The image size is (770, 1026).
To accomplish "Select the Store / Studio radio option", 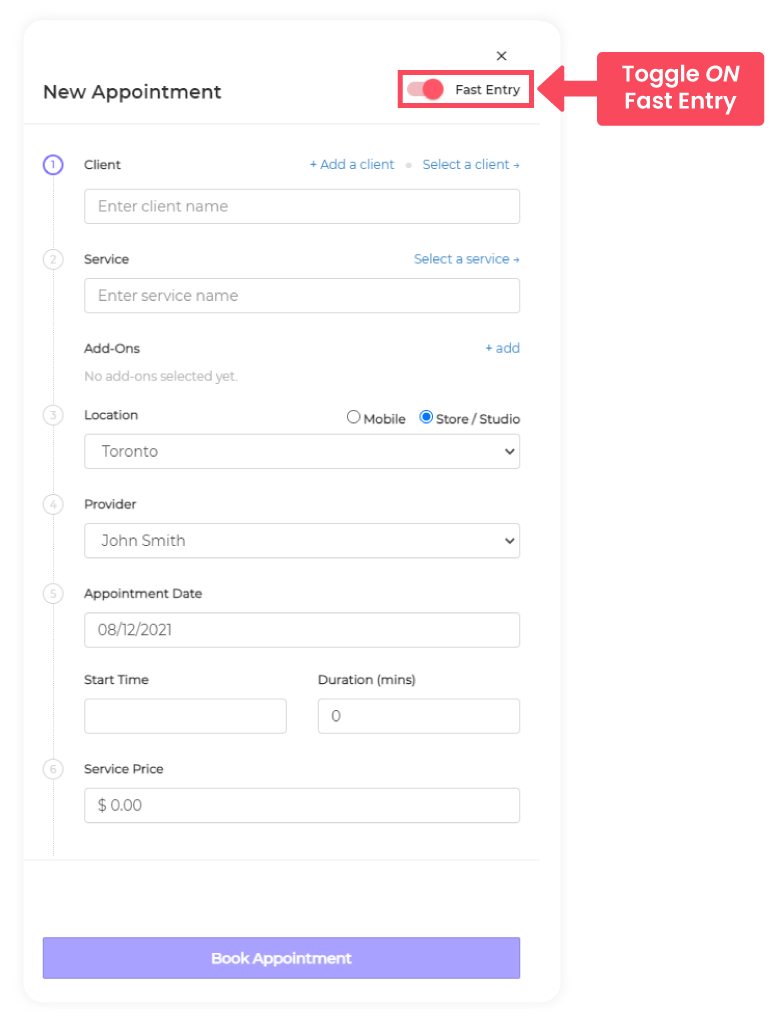I will [x=426, y=417].
